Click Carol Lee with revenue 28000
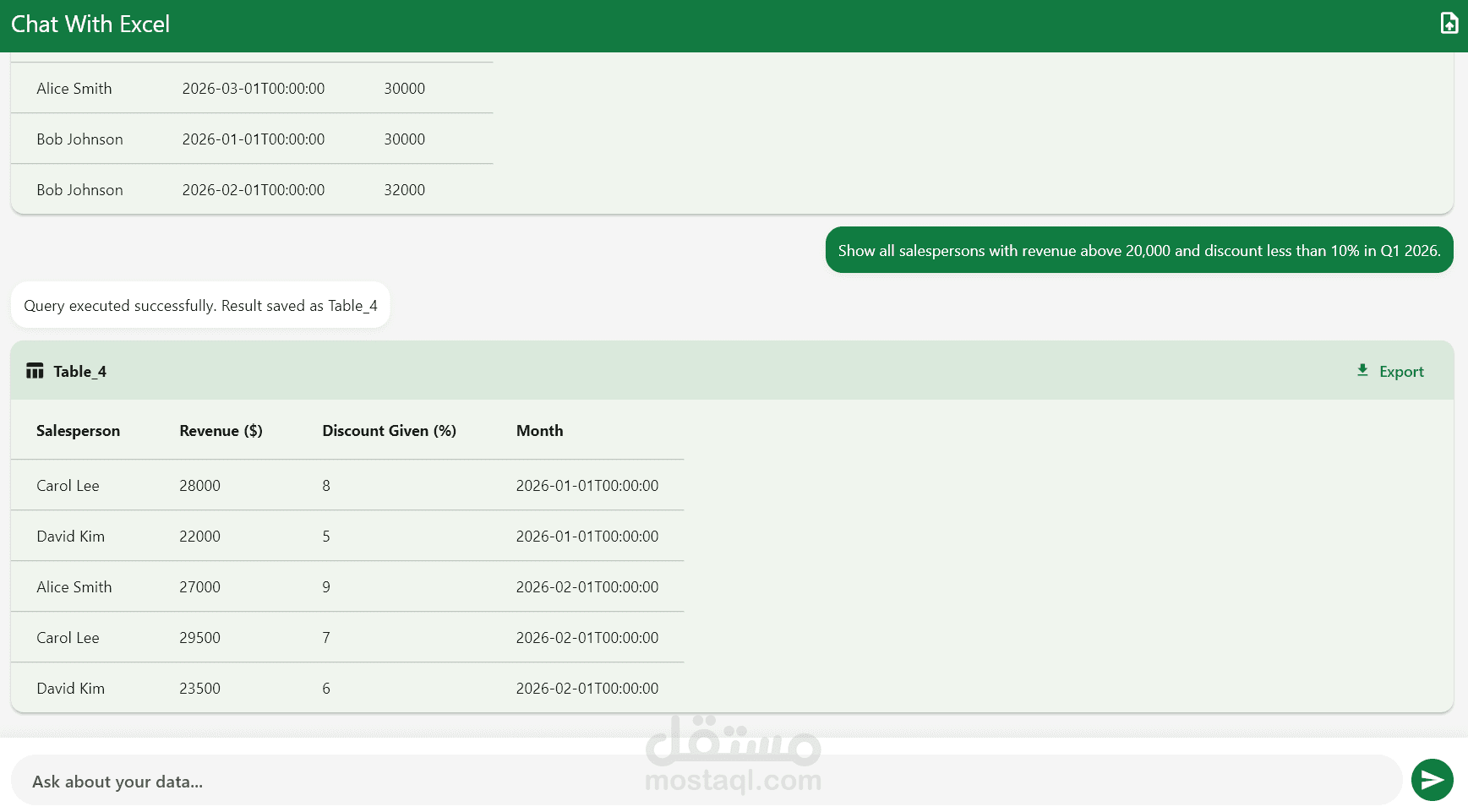The image size is (1468, 812). pyautogui.click(x=68, y=486)
